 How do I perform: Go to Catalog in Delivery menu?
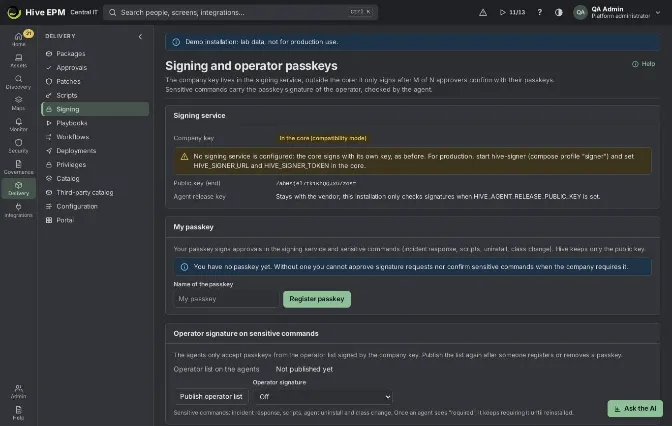[x=95, y=178]
